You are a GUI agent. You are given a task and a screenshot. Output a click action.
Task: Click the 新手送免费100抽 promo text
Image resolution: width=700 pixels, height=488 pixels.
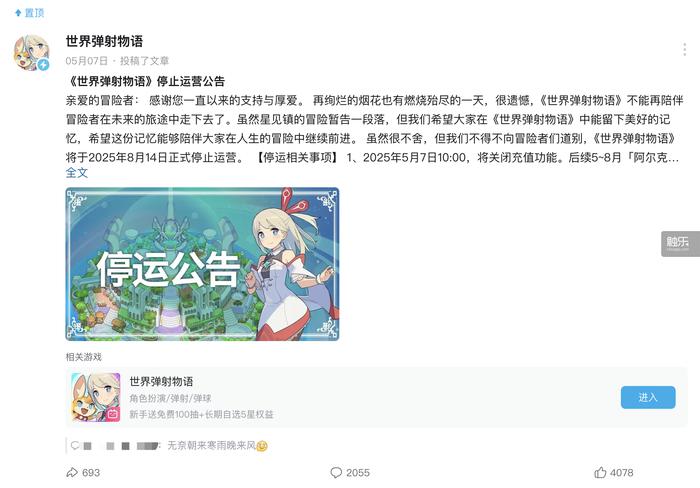coord(201,414)
